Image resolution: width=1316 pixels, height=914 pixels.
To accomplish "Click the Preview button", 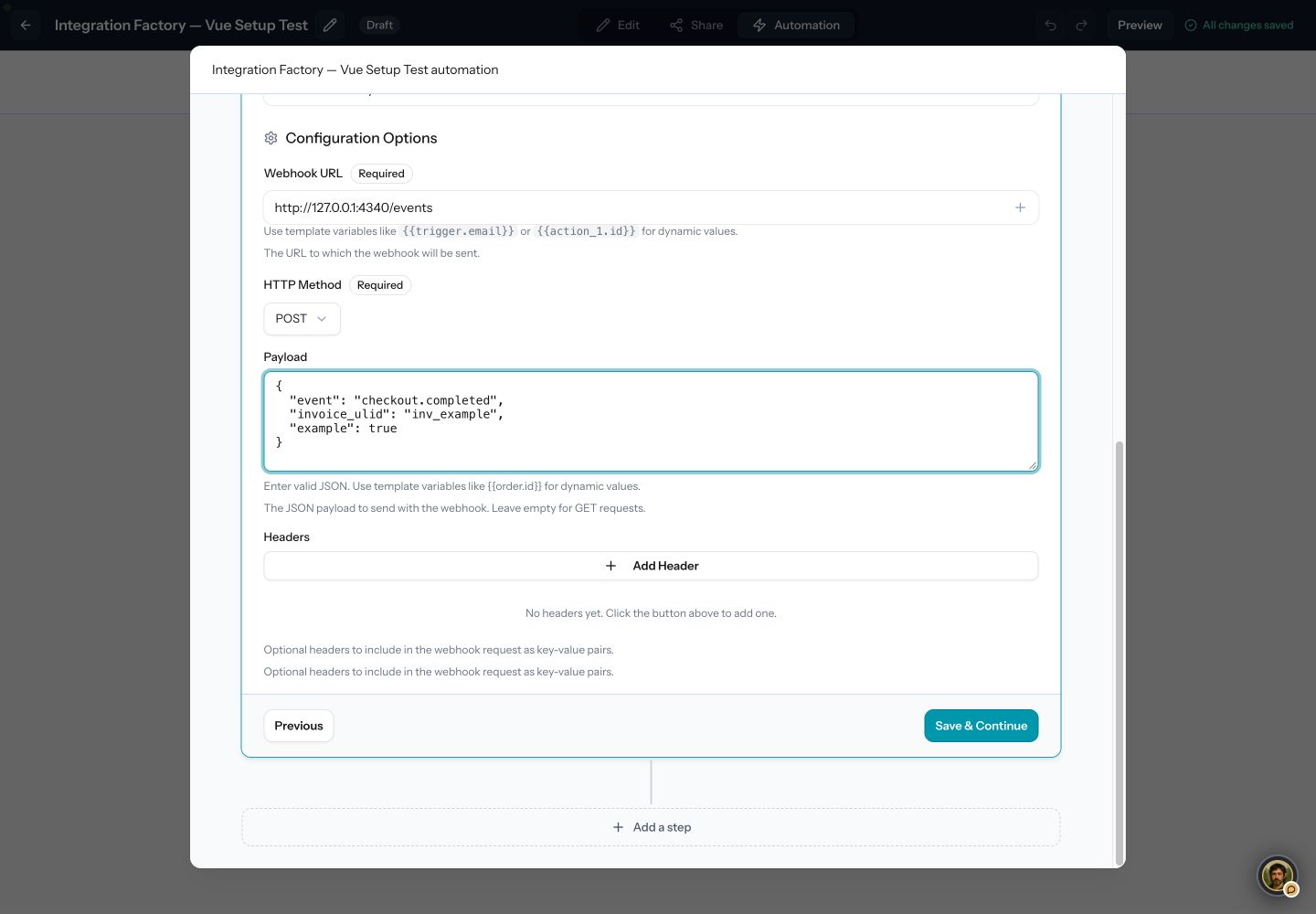I will click(1140, 26).
